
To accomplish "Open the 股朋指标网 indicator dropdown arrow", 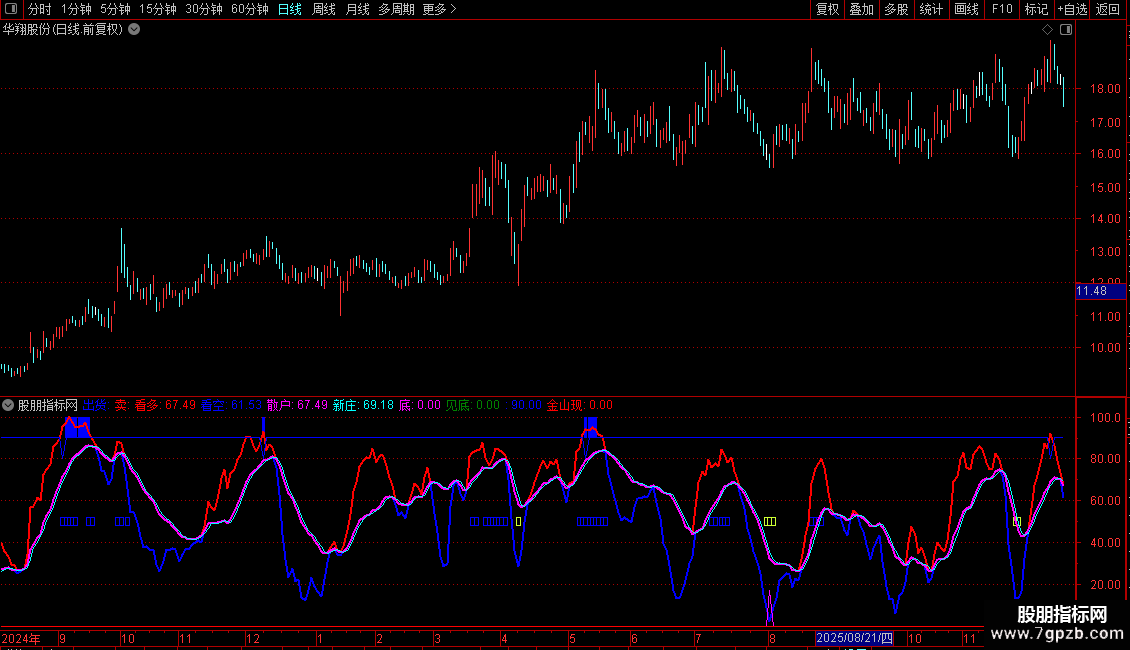I will coord(8,405).
